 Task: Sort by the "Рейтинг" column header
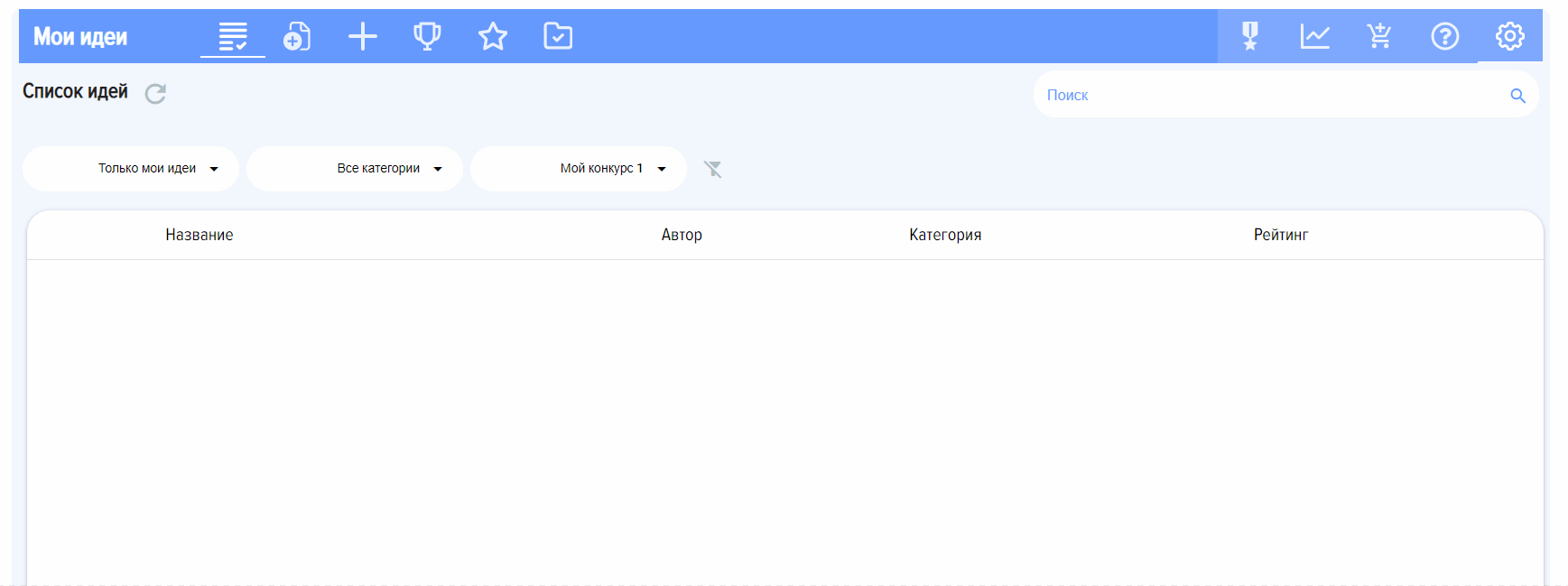pos(1280,235)
